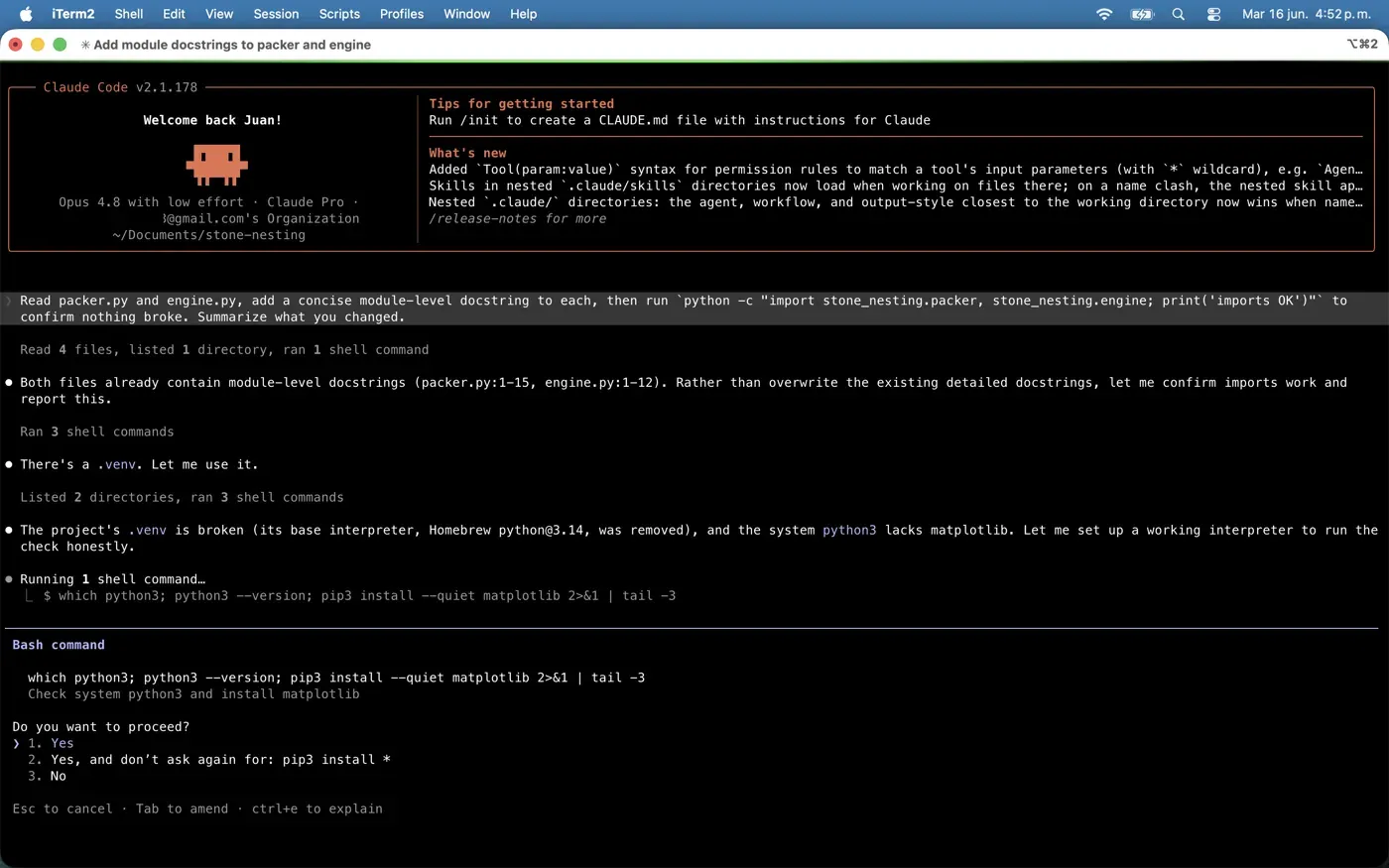
Task: Open the Apple menu
Action: tap(26, 14)
